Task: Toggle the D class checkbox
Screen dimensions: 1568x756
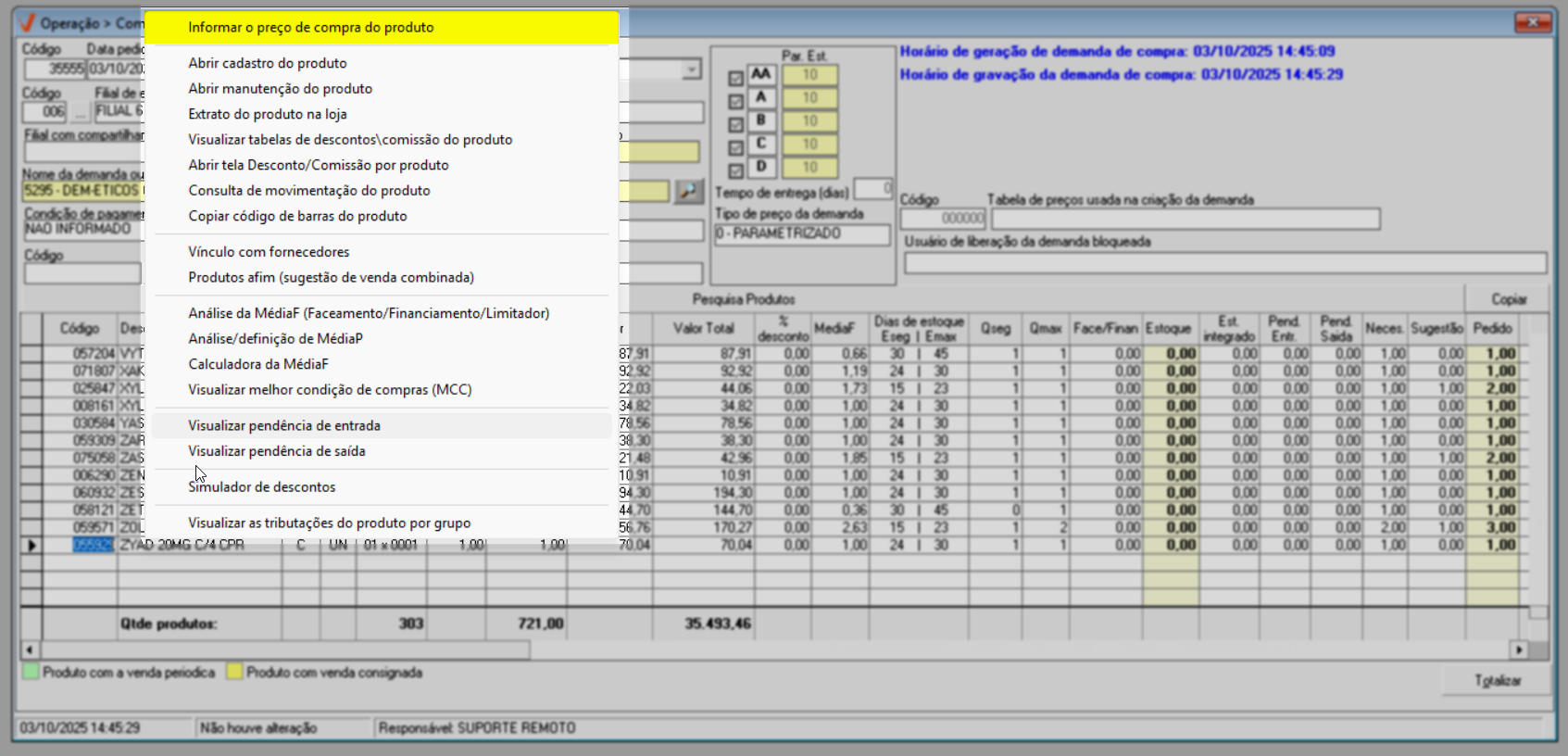Action: [x=736, y=171]
